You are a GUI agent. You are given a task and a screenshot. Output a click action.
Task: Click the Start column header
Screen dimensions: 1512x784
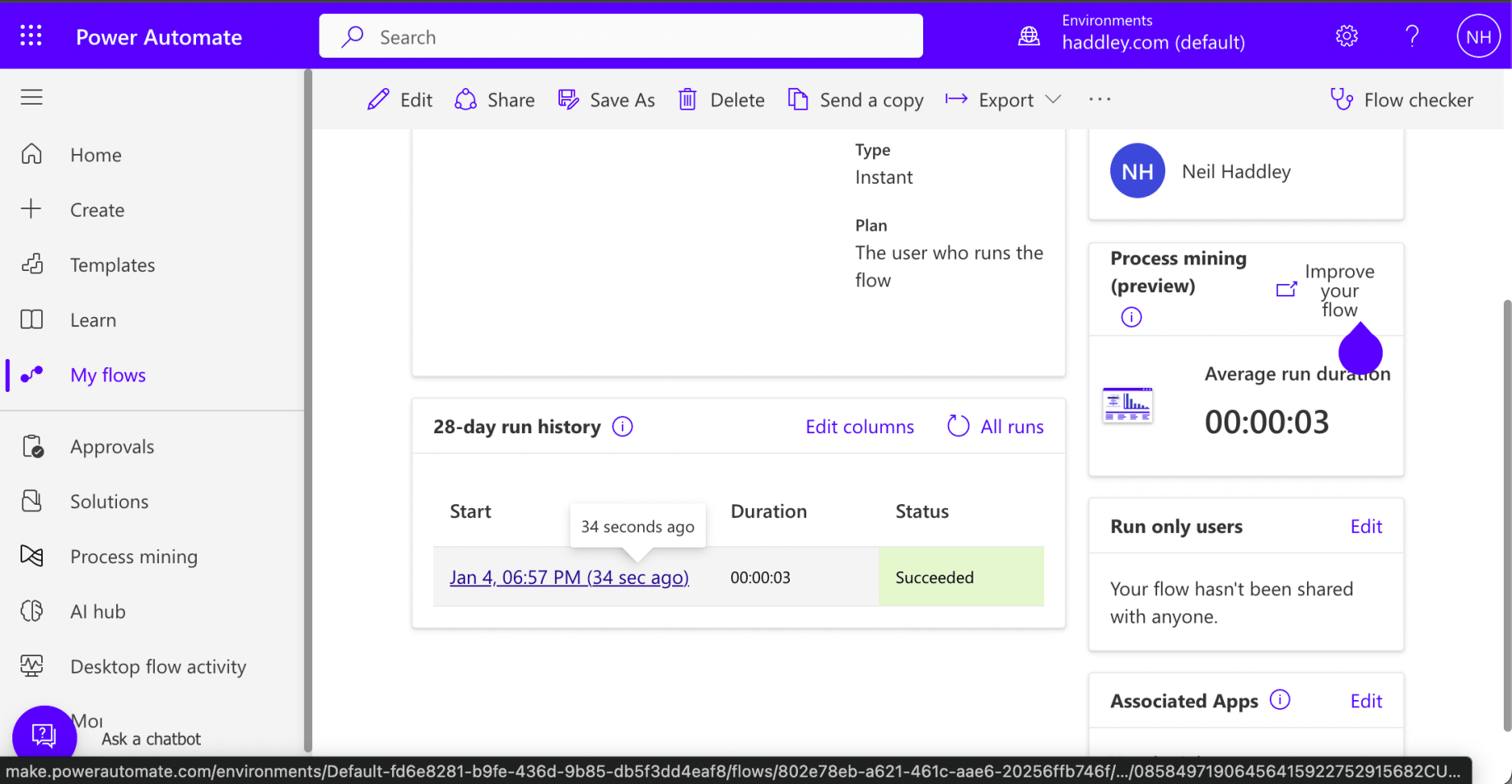coord(470,511)
